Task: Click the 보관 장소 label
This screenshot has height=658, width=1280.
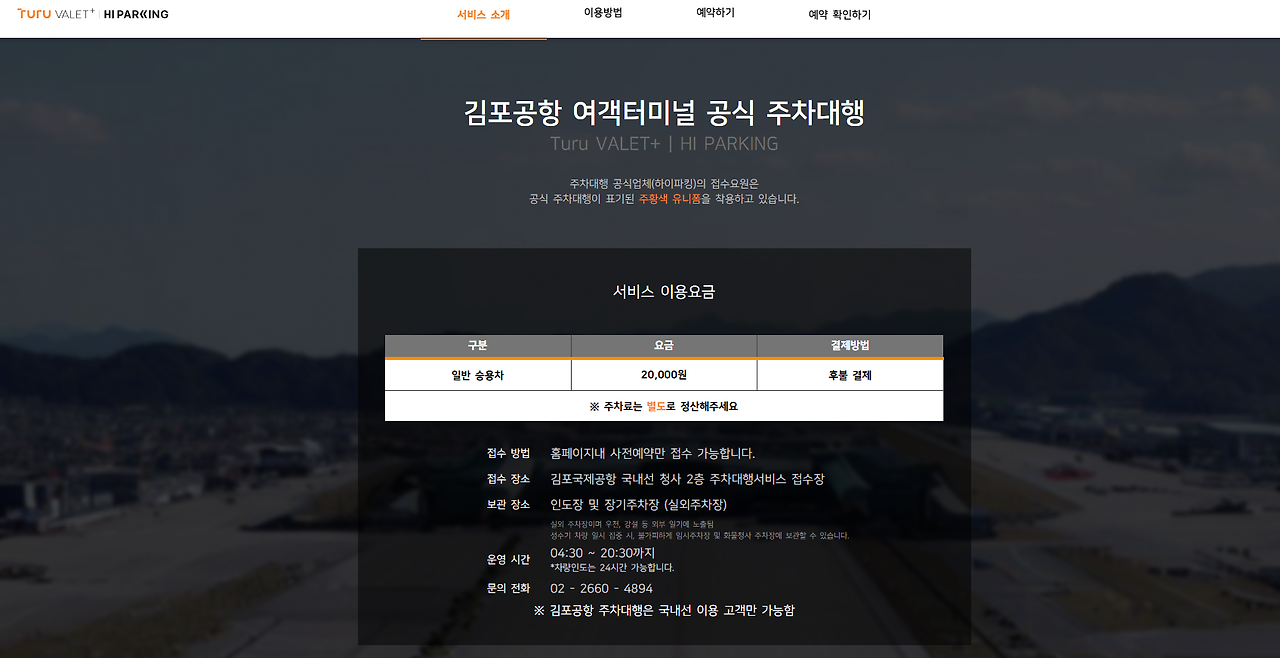Action: pos(508,505)
